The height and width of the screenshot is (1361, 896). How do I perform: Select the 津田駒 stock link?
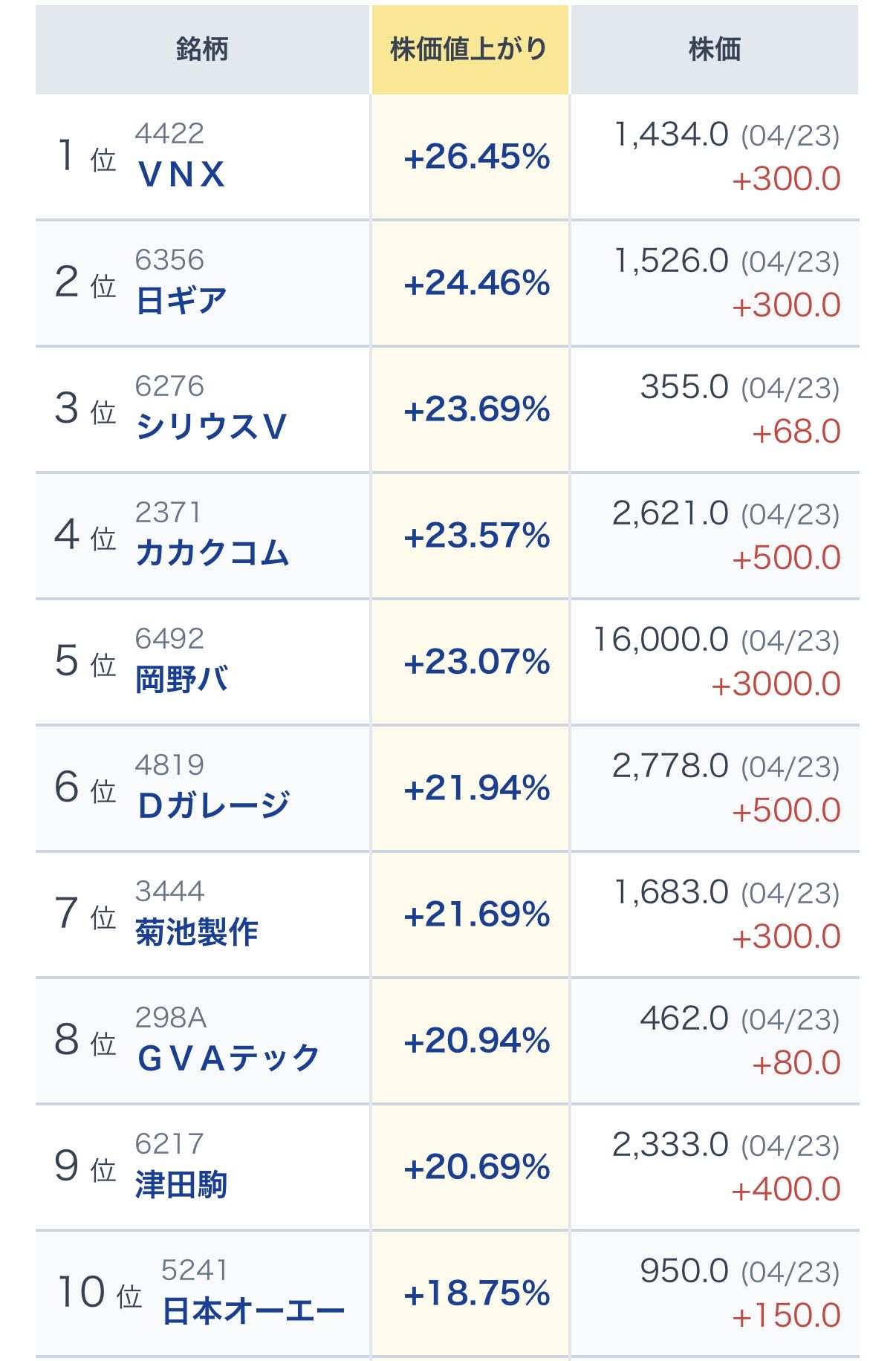pos(181,1185)
